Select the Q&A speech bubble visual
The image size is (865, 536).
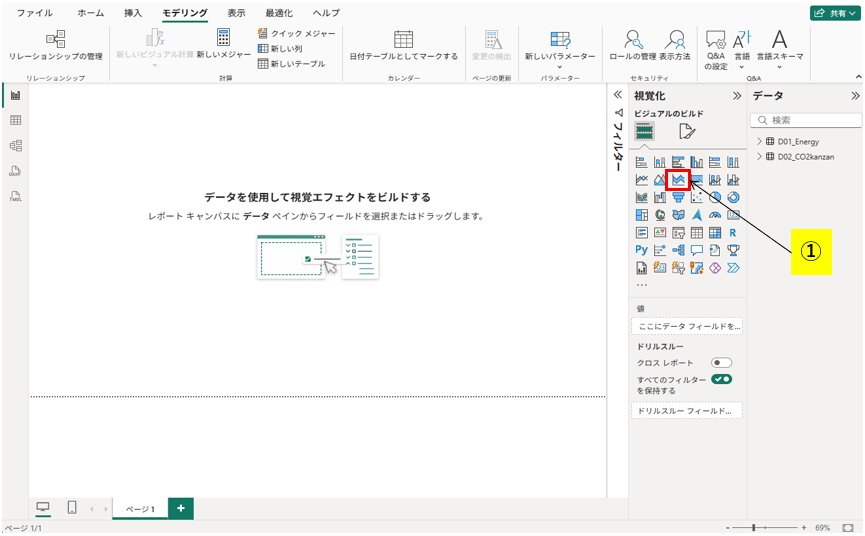coord(697,250)
